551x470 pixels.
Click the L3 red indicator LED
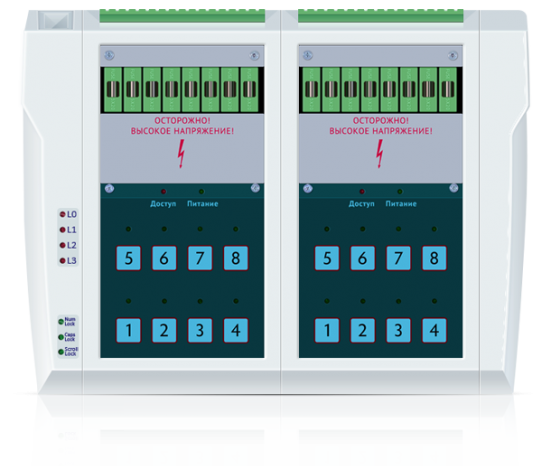pyautogui.click(x=63, y=260)
